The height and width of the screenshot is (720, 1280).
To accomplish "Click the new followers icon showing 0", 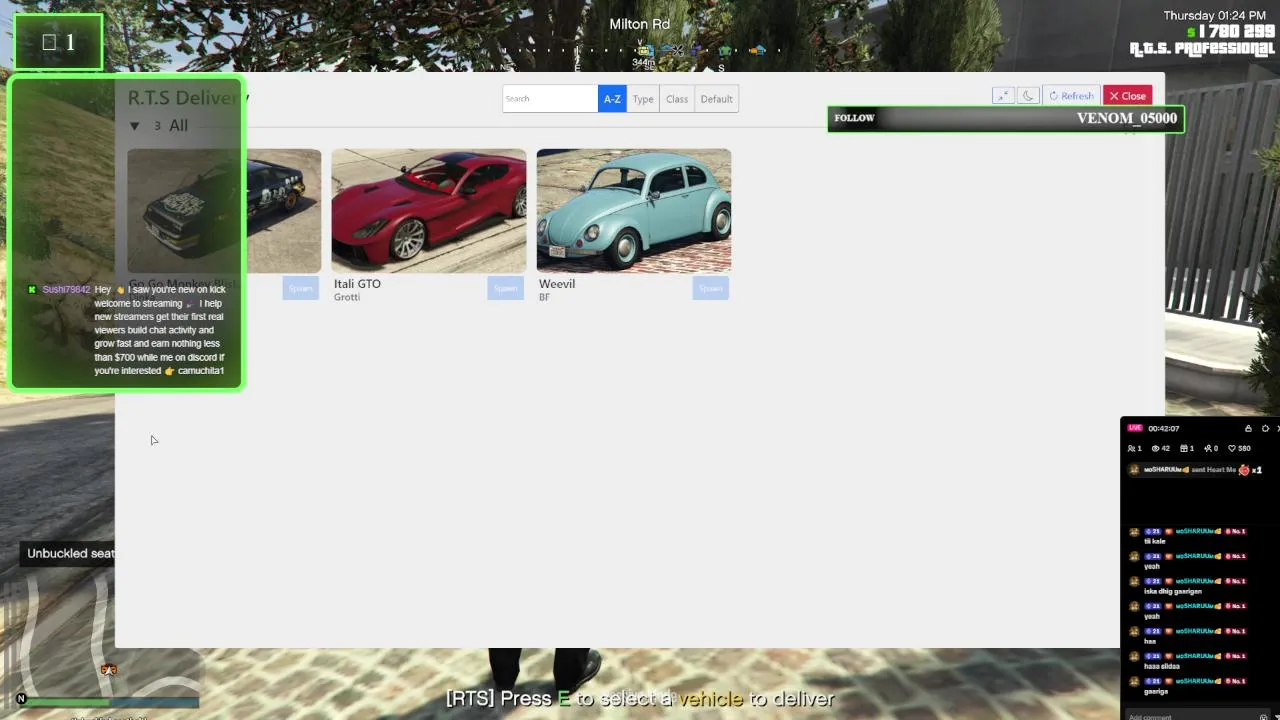I will (1208, 448).
